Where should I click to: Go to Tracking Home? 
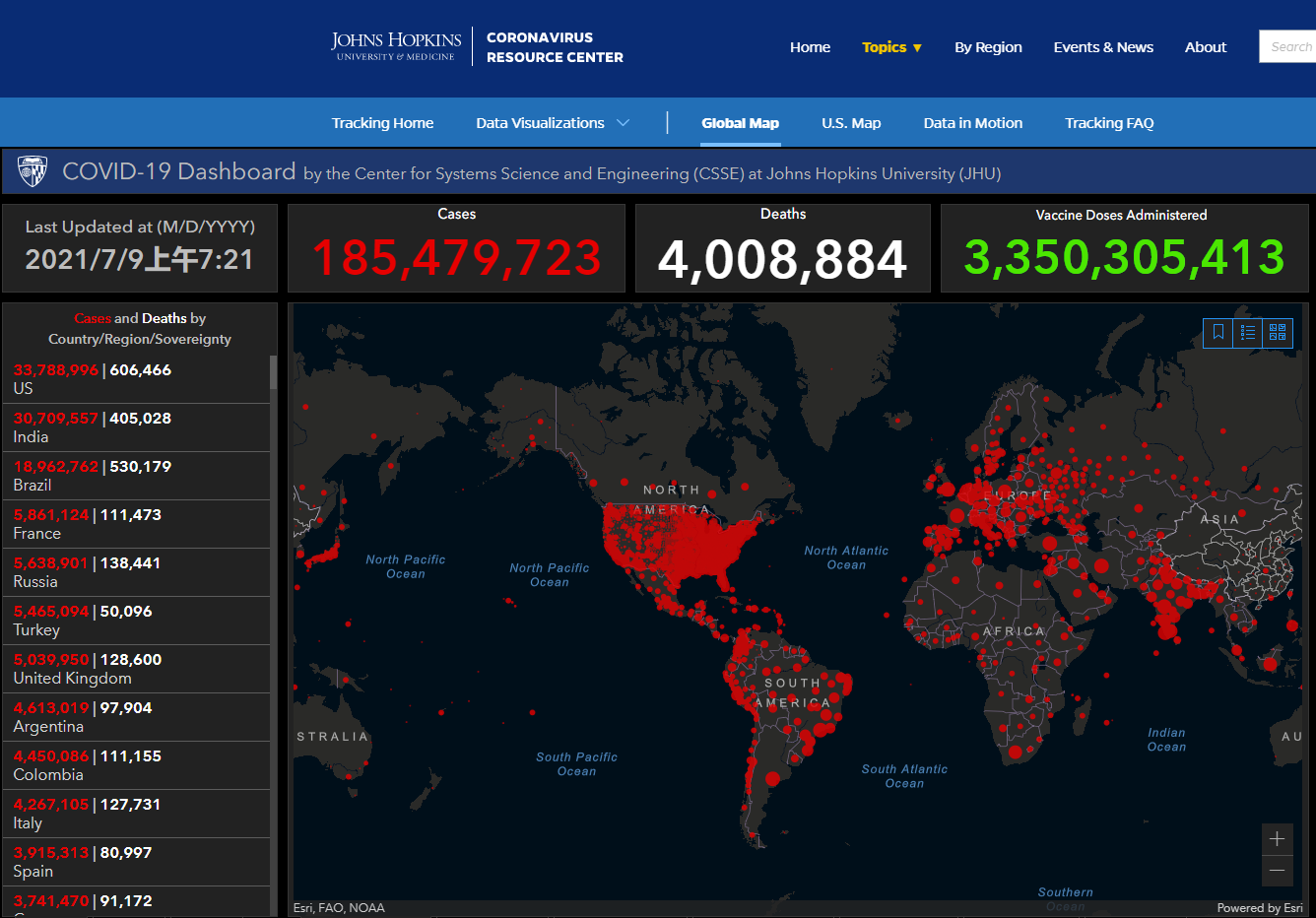click(x=382, y=123)
